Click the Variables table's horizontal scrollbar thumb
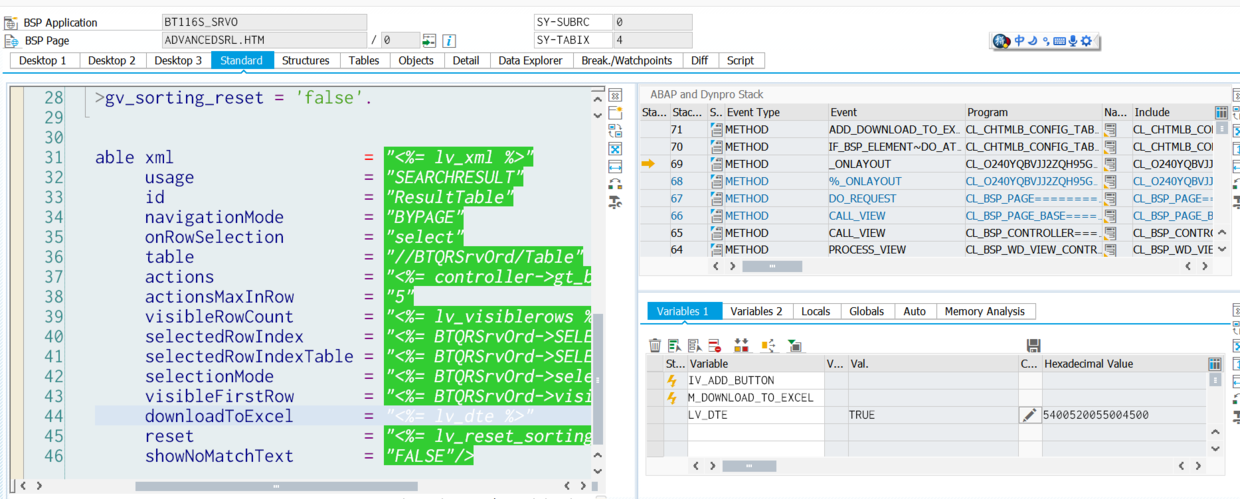The image size is (1240, 499). 748,466
